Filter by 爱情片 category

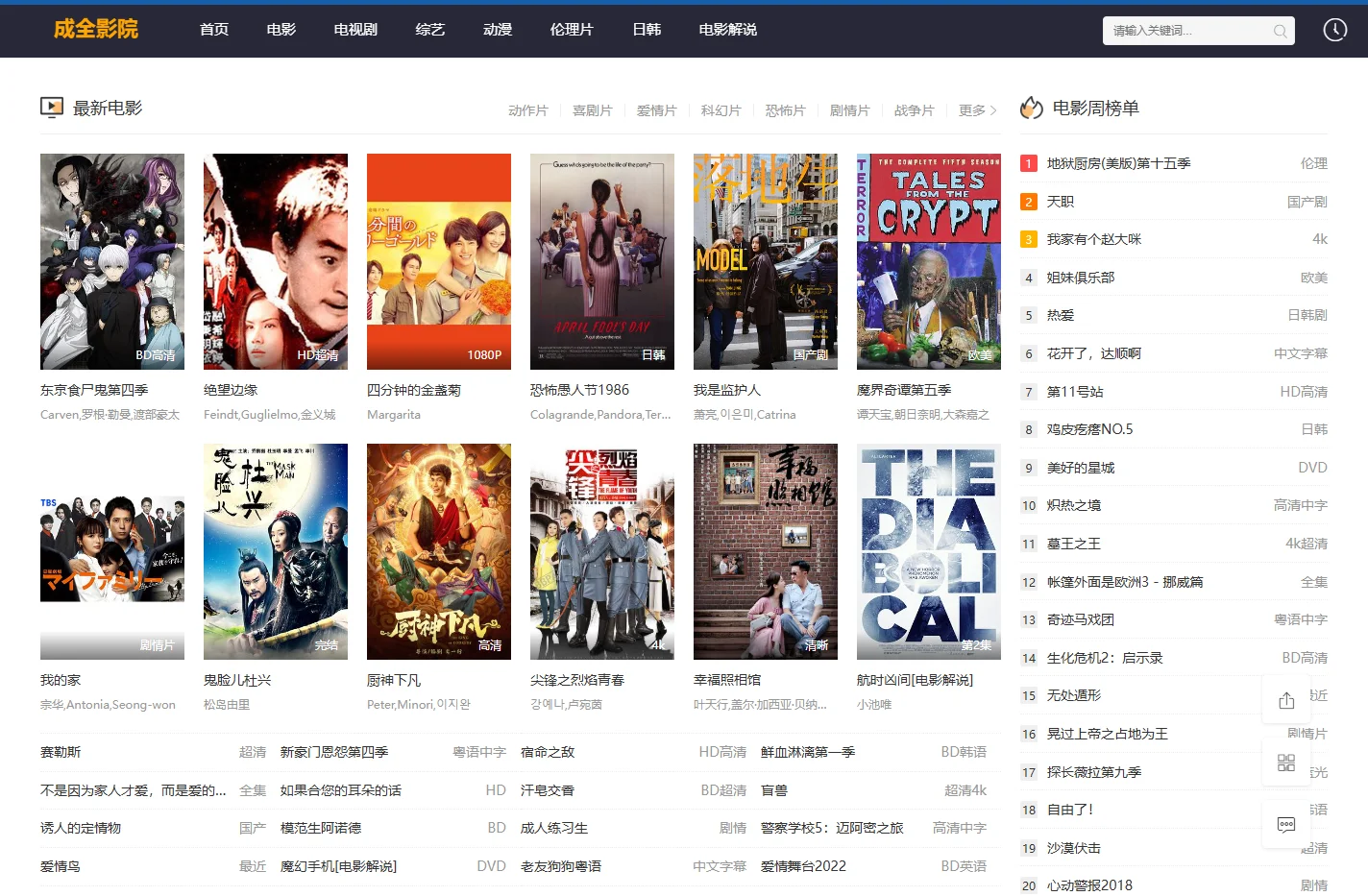657,110
